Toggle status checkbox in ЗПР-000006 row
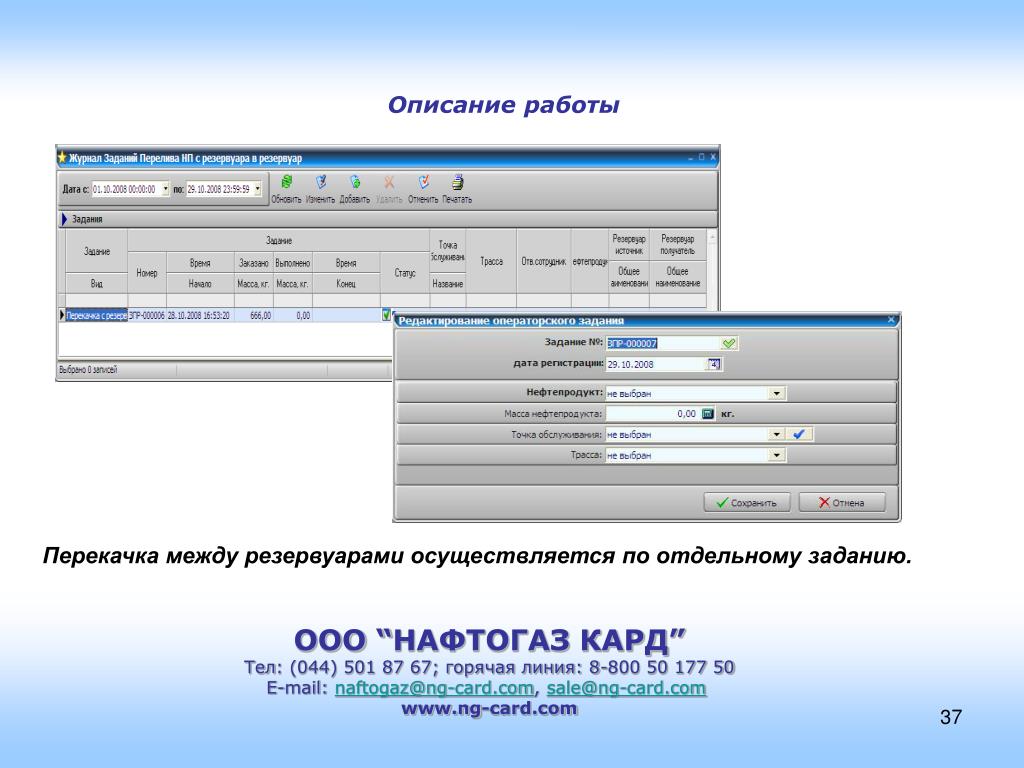This screenshot has height=768, width=1024. [386, 315]
